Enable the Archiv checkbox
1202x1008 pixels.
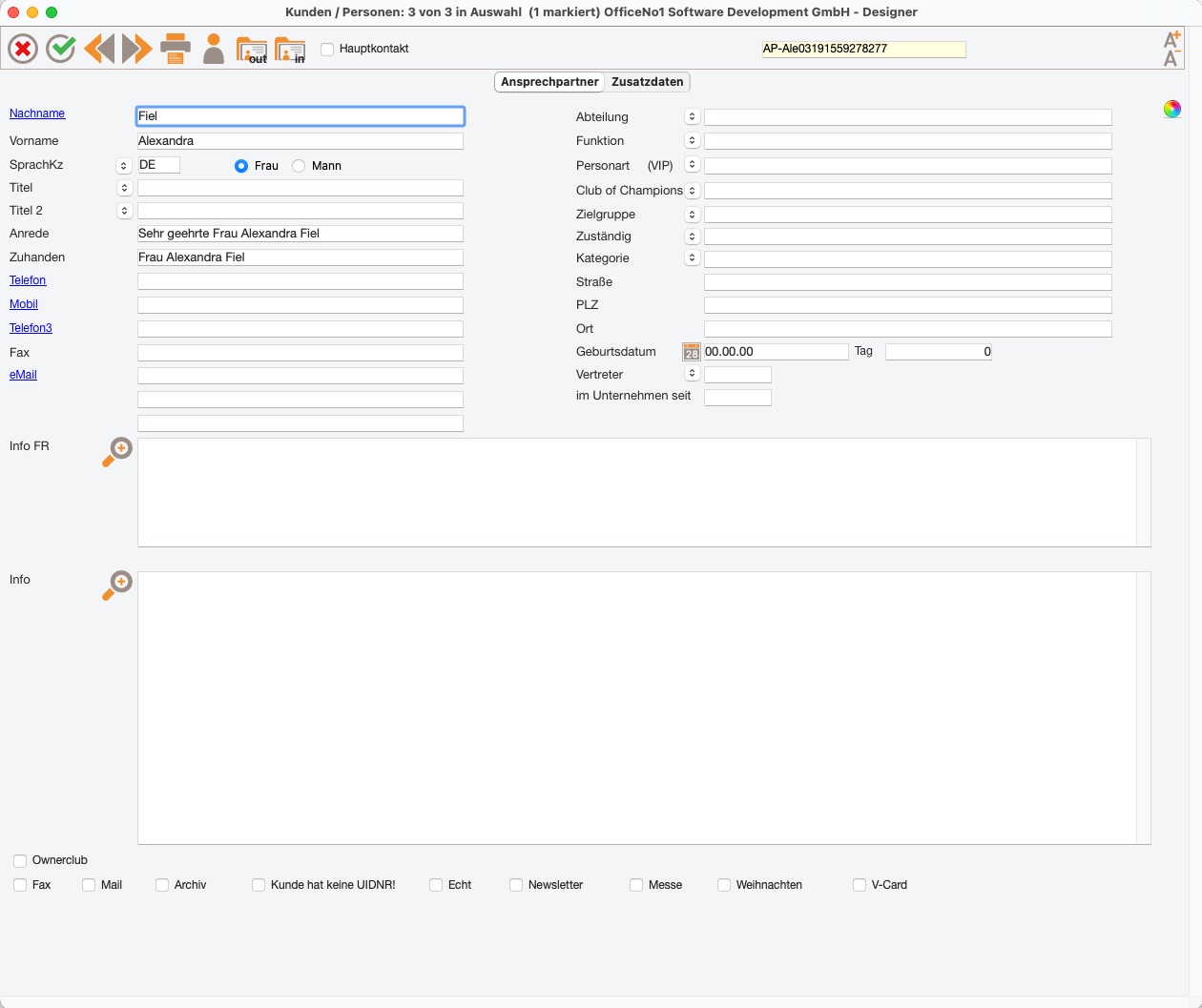point(162,885)
